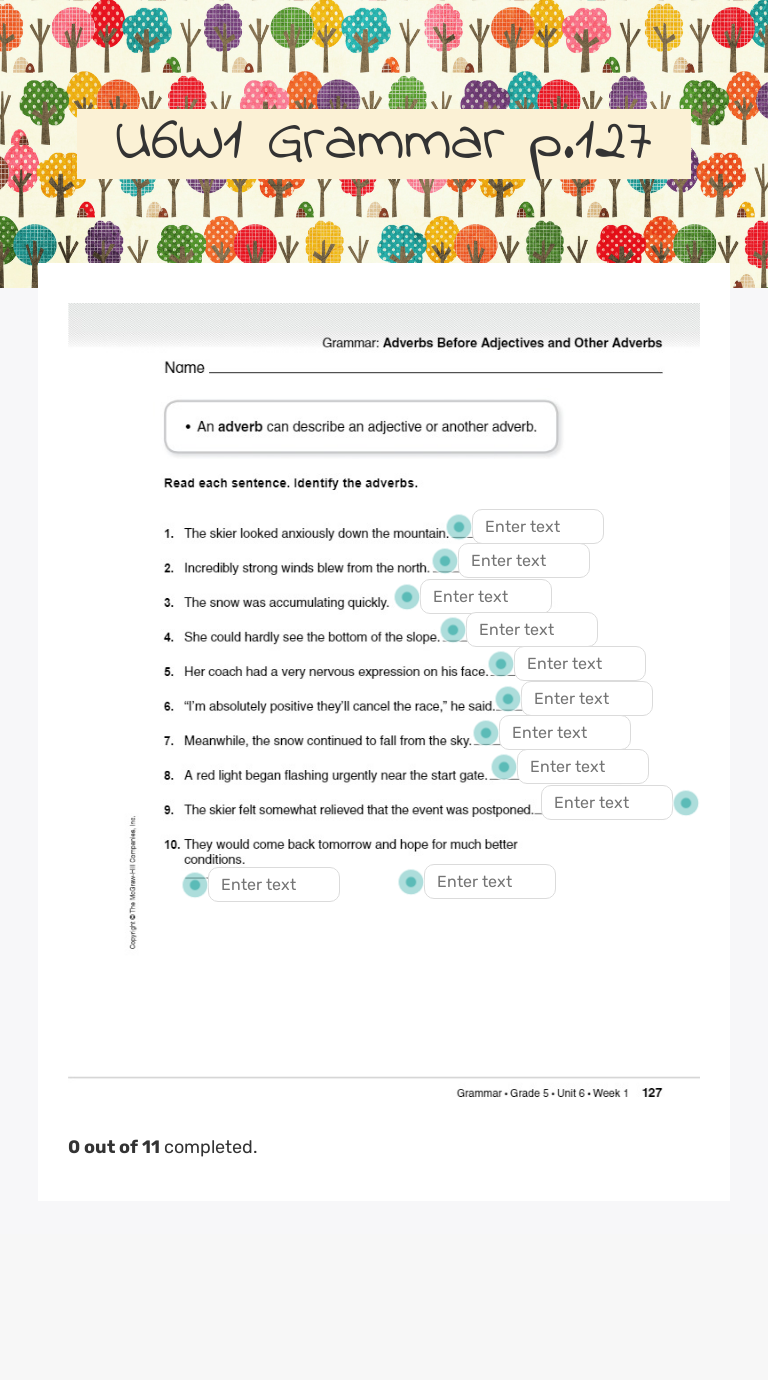Click the teal icon next to question 5
Screen dimensions: 768x1380
pyautogui.click(x=500, y=663)
